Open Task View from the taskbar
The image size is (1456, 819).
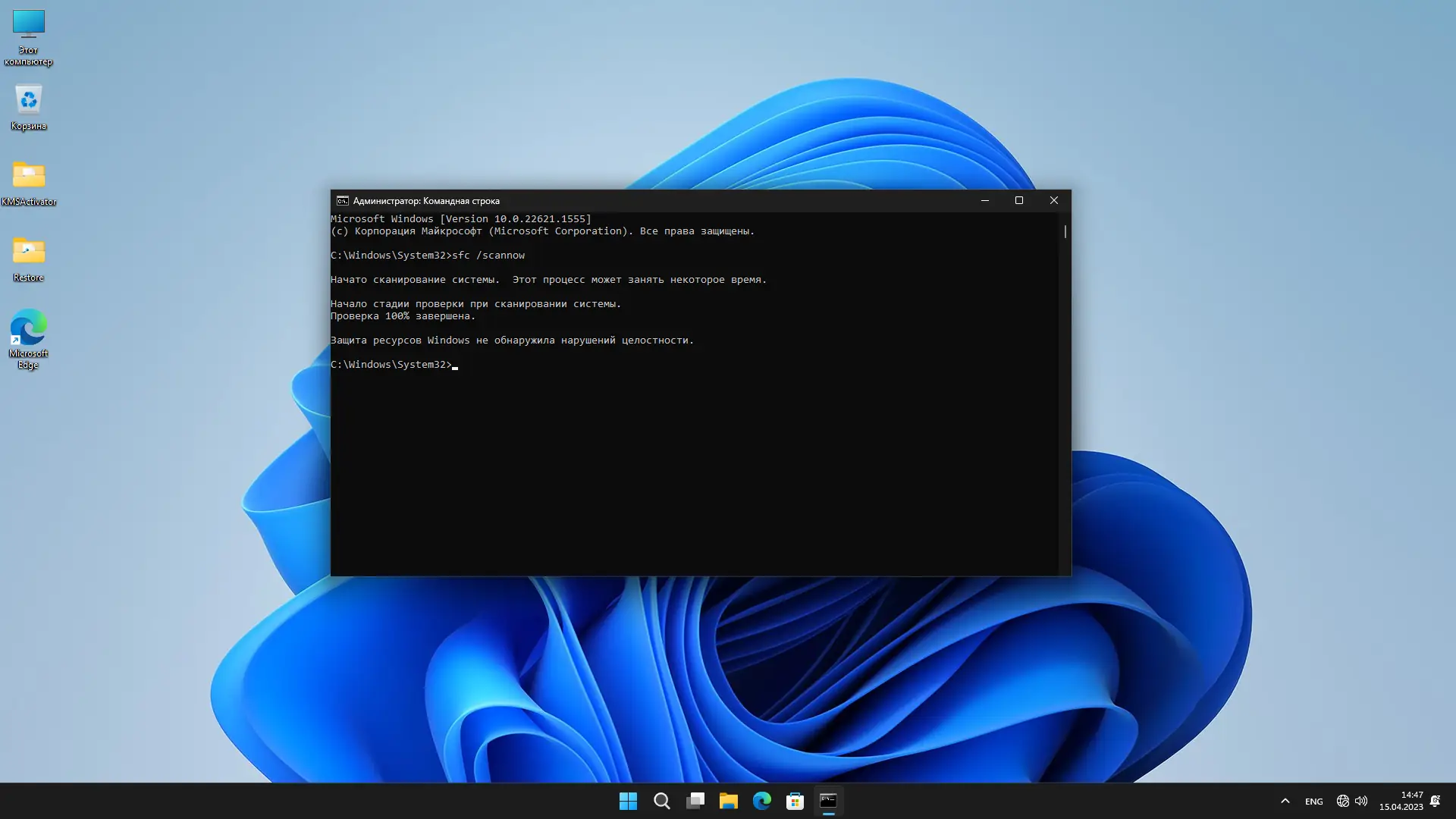coord(695,801)
